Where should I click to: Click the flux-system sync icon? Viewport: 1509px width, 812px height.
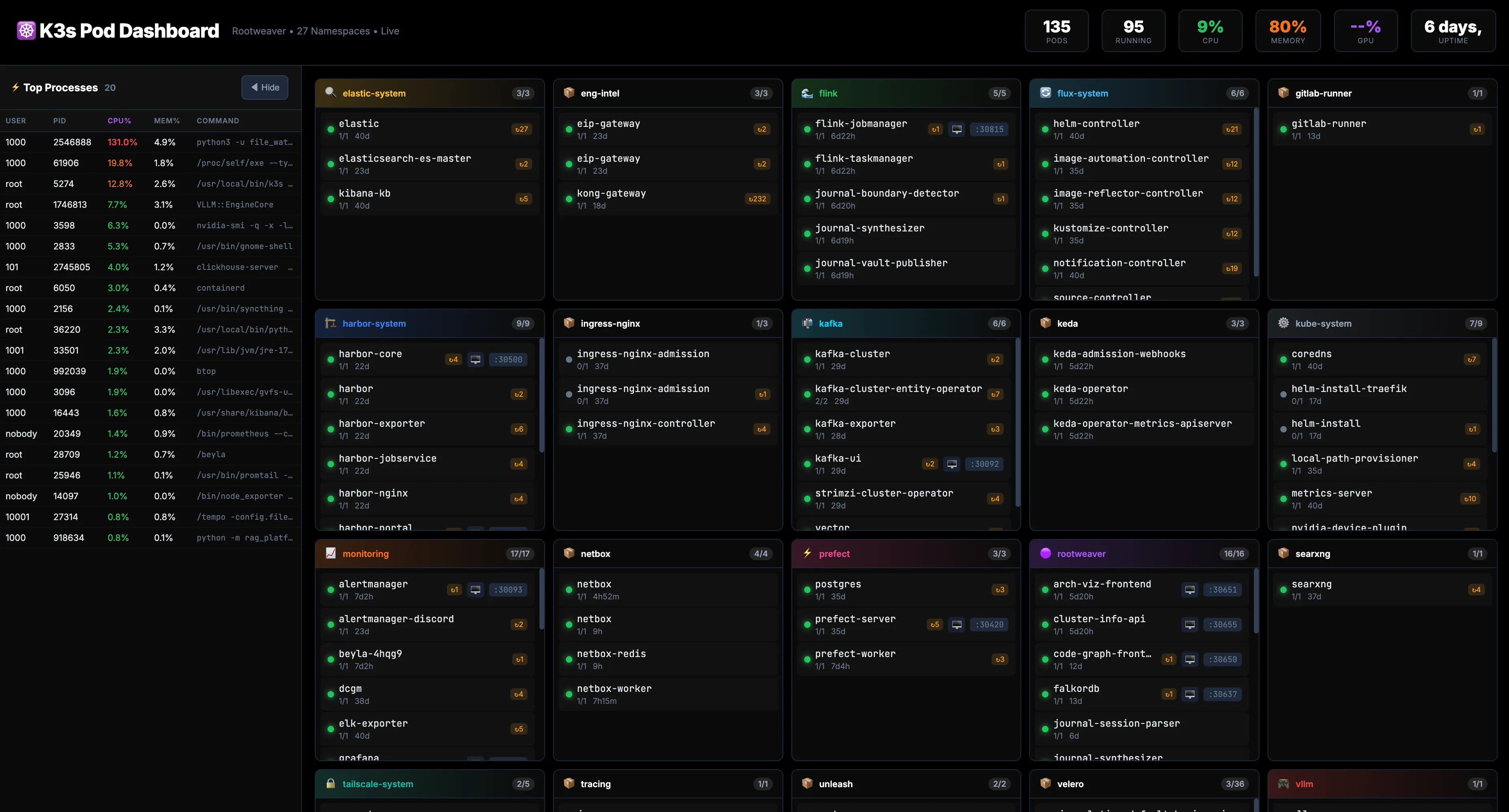tap(1045, 92)
